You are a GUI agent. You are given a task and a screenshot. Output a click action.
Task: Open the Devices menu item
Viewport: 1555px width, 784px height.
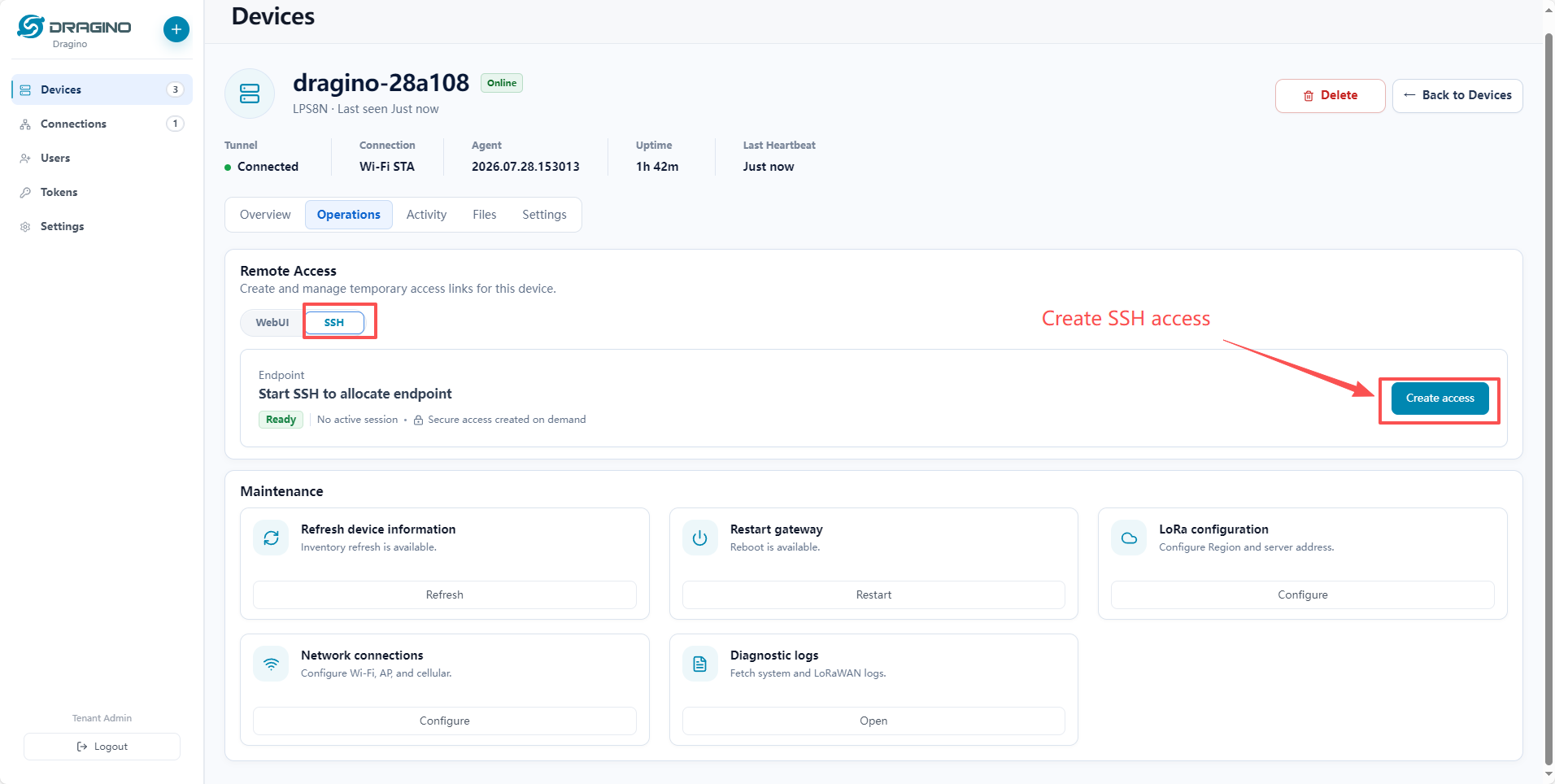pyautogui.click(x=102, y=89)
